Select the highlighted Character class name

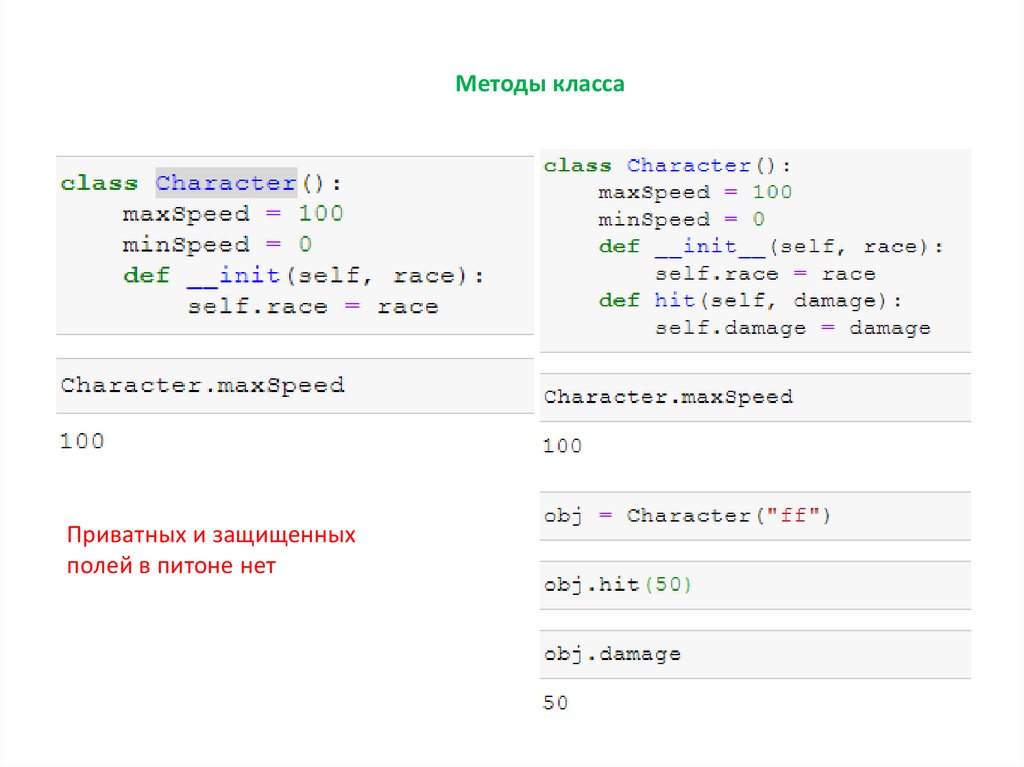226,184
